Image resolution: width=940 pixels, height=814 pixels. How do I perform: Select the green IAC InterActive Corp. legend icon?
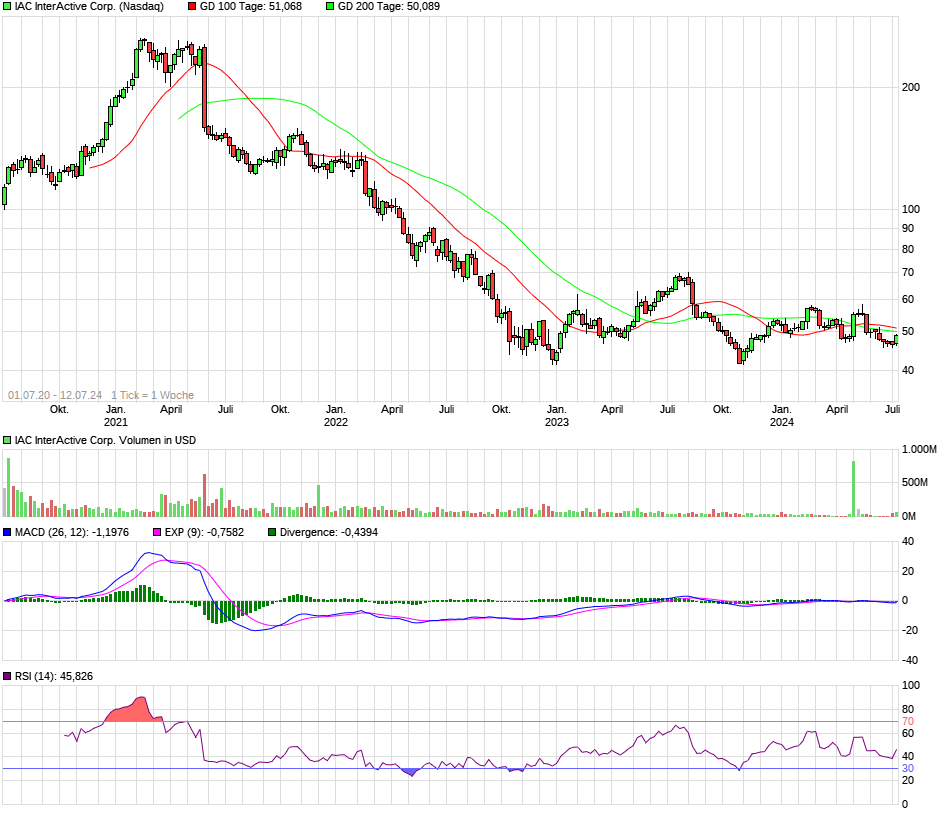(7, 8)
